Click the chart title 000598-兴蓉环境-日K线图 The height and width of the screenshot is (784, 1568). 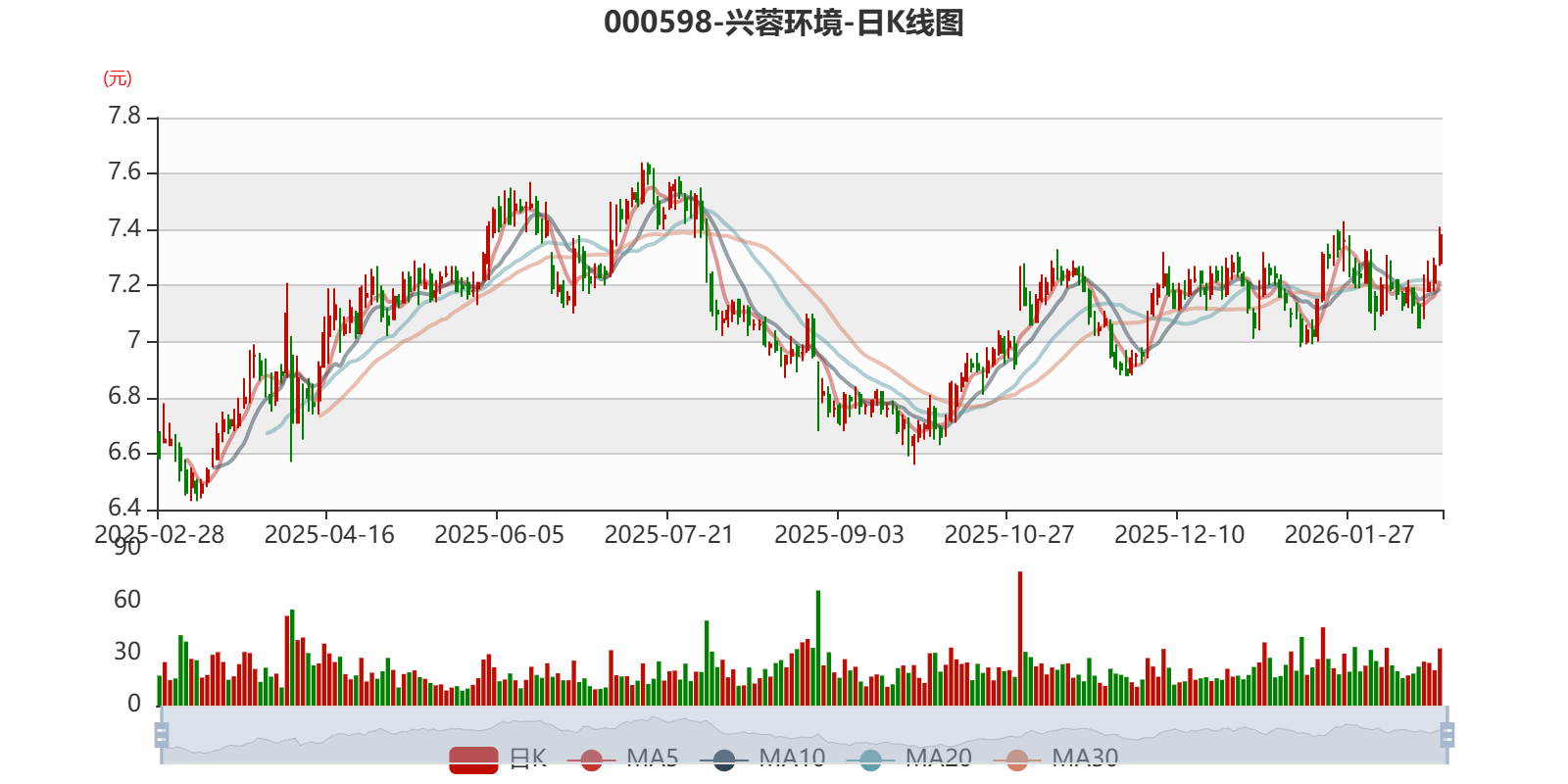point(784,23)
